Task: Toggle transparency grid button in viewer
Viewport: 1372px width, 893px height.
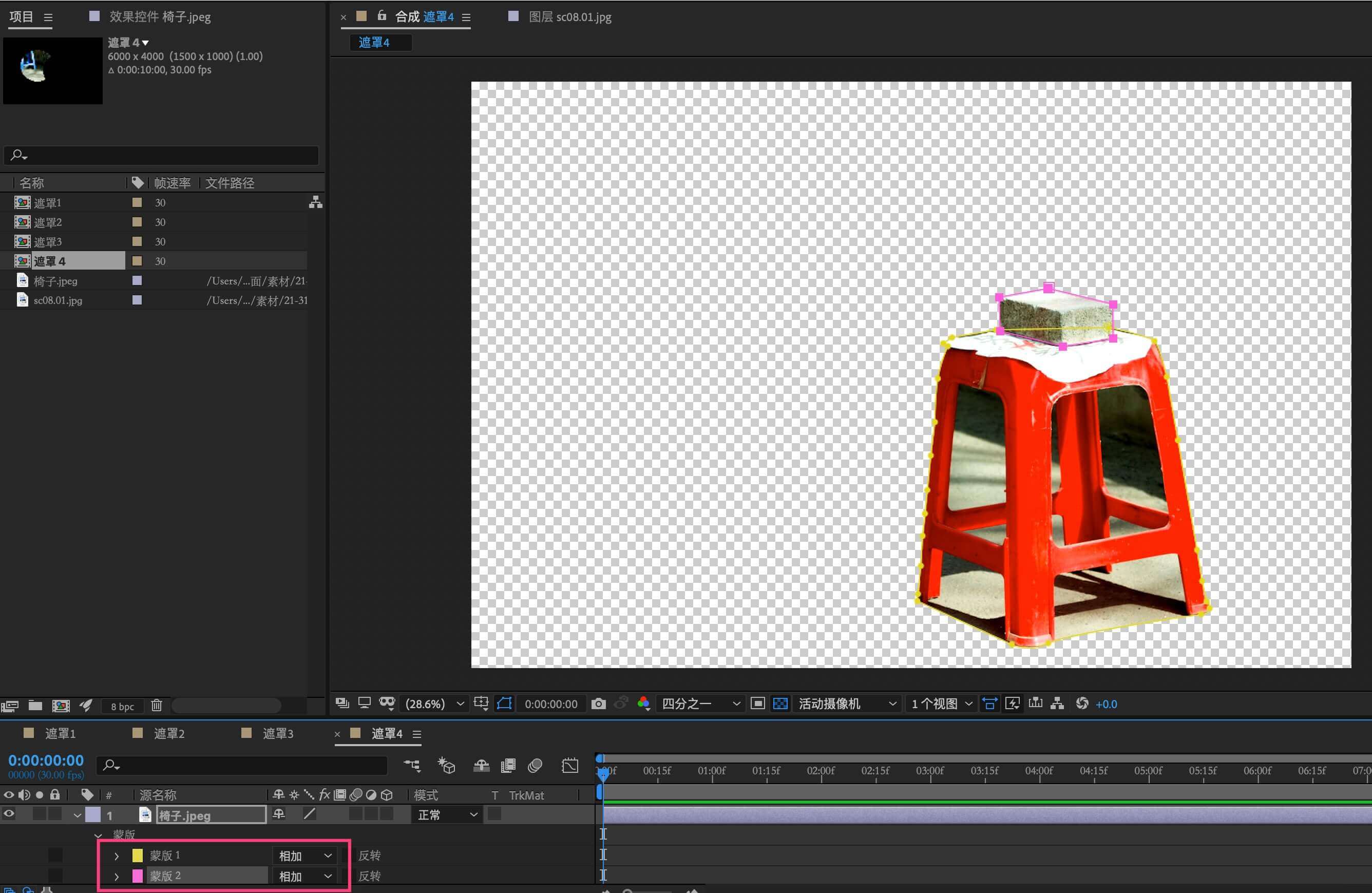Action: (x=780, y=704)
